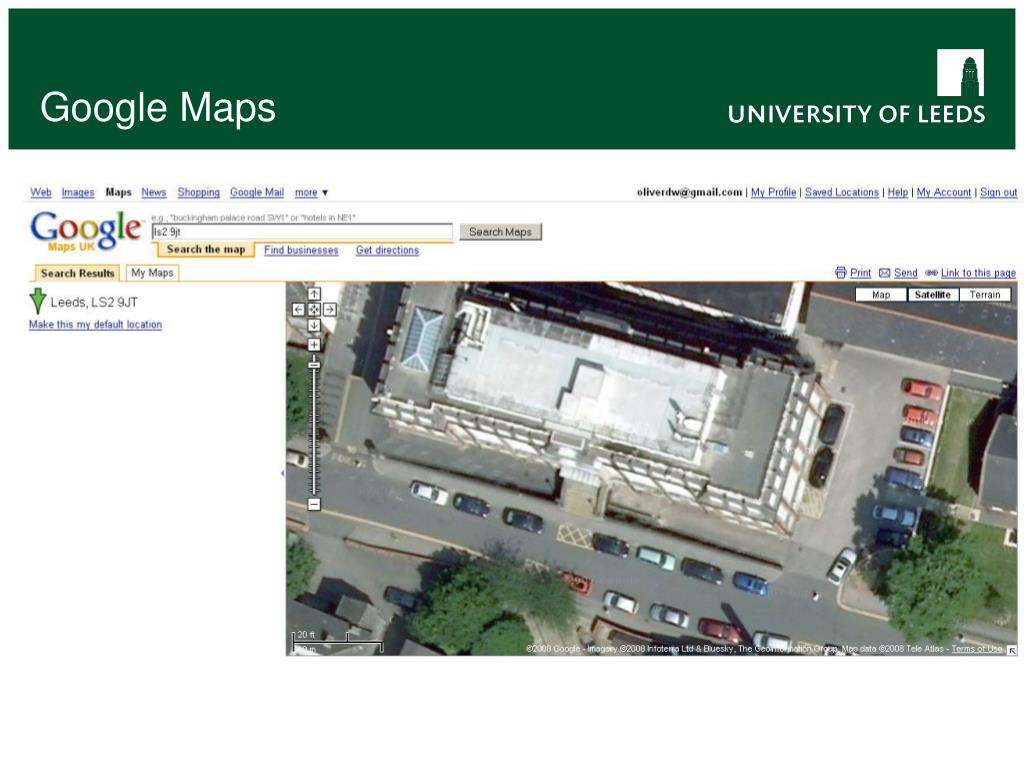Image resolution: width=1024 pixels, height=768 pixels.
Task: Click the zoom slider handle
Action: tap(314, 364)
